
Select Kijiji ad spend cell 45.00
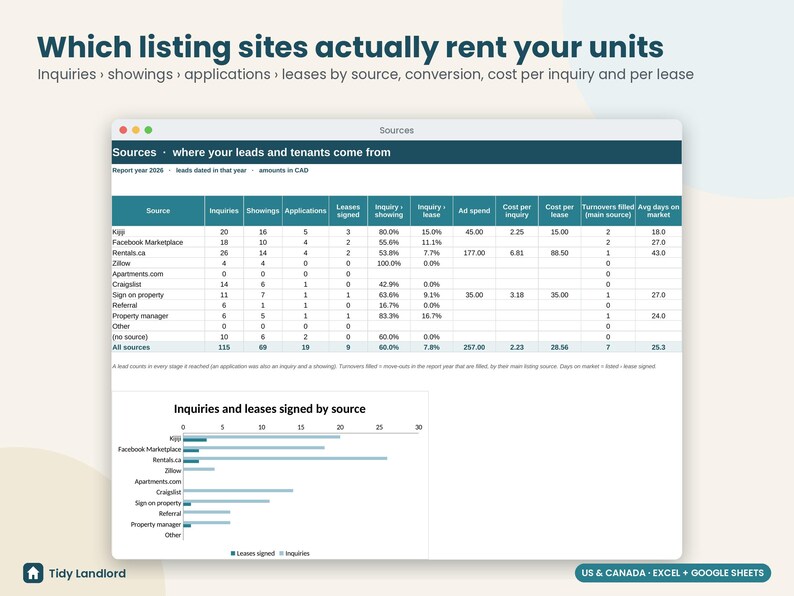point(474,232)
